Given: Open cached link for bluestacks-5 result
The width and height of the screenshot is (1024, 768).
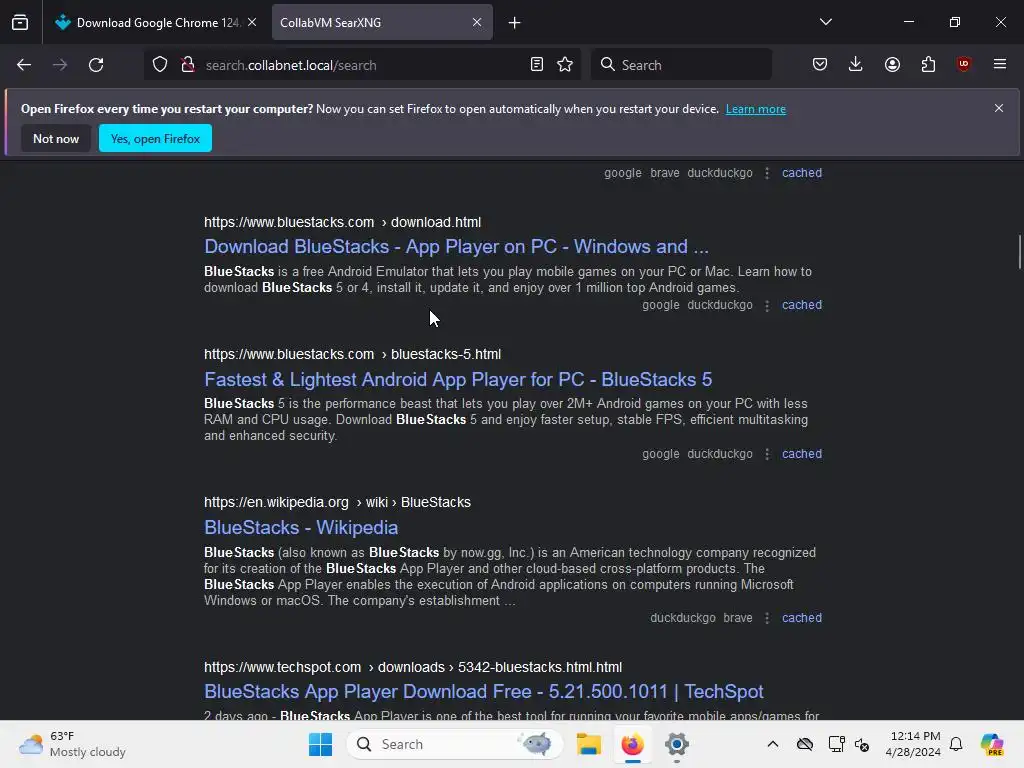Looking at the screenshot, I should 802,454.
